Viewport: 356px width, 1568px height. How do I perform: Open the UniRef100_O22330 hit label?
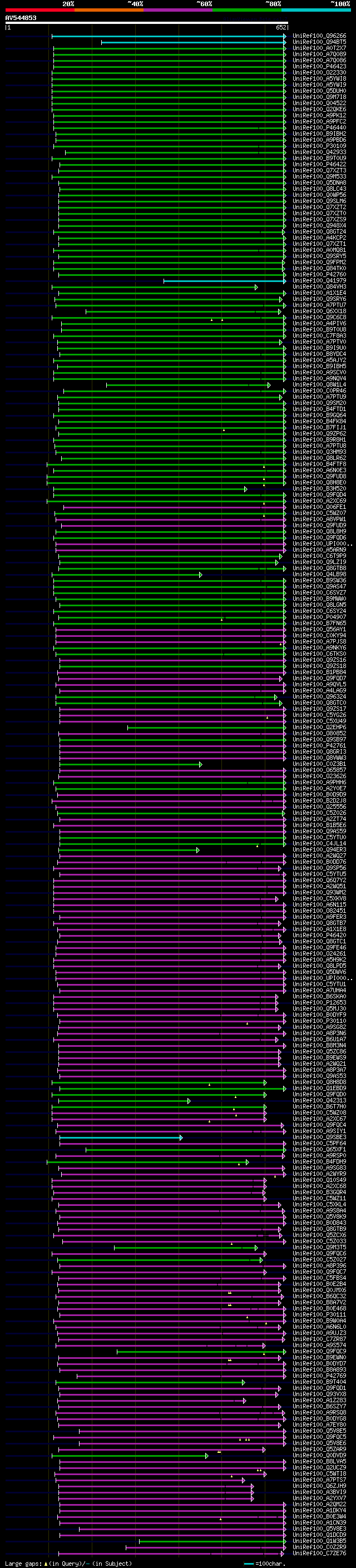[x=319, y=72]
